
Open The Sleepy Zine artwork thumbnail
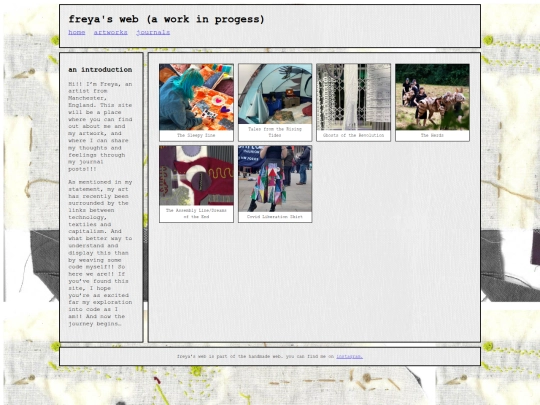(196, 97)
